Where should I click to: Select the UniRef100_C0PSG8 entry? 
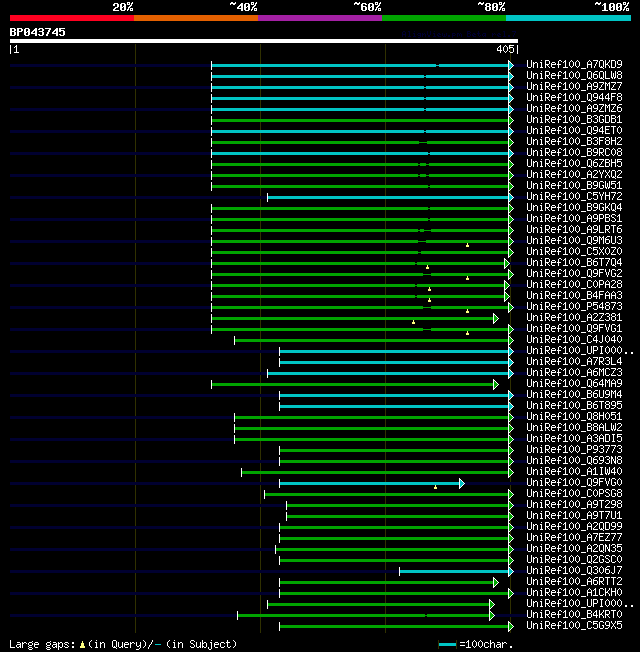click(574, 494)
